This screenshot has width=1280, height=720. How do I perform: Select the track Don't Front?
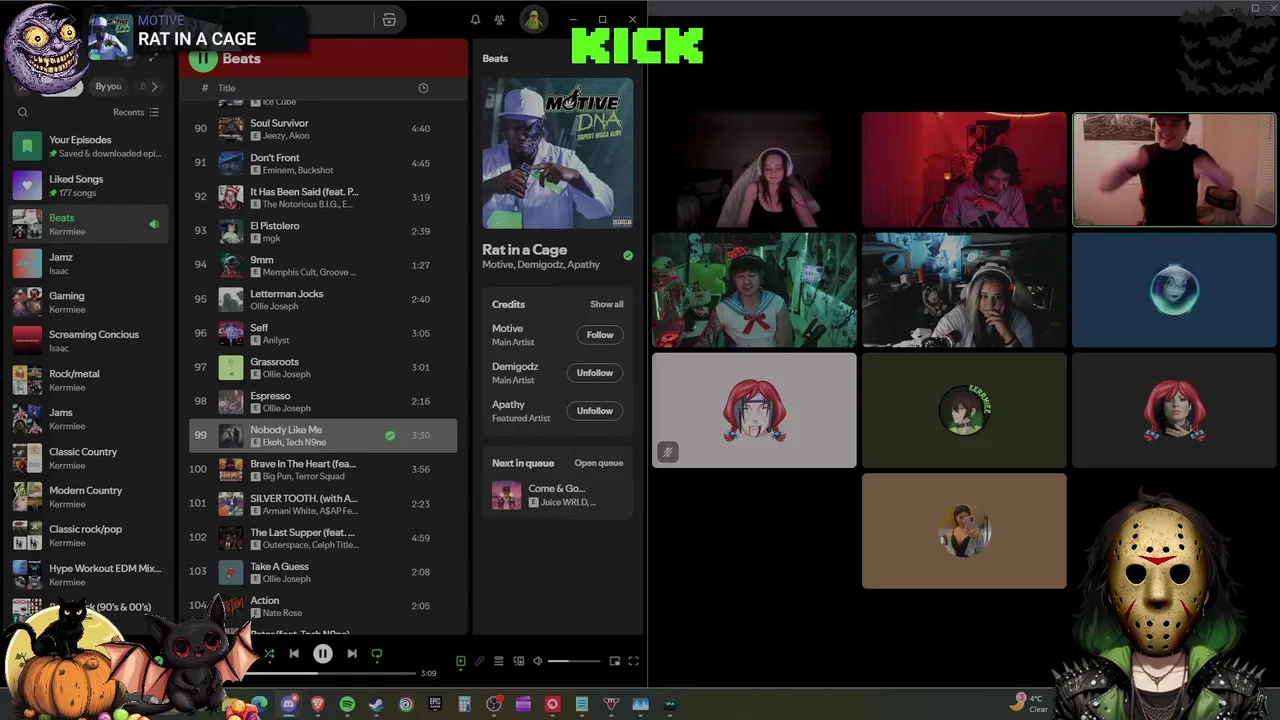point(323,163)
